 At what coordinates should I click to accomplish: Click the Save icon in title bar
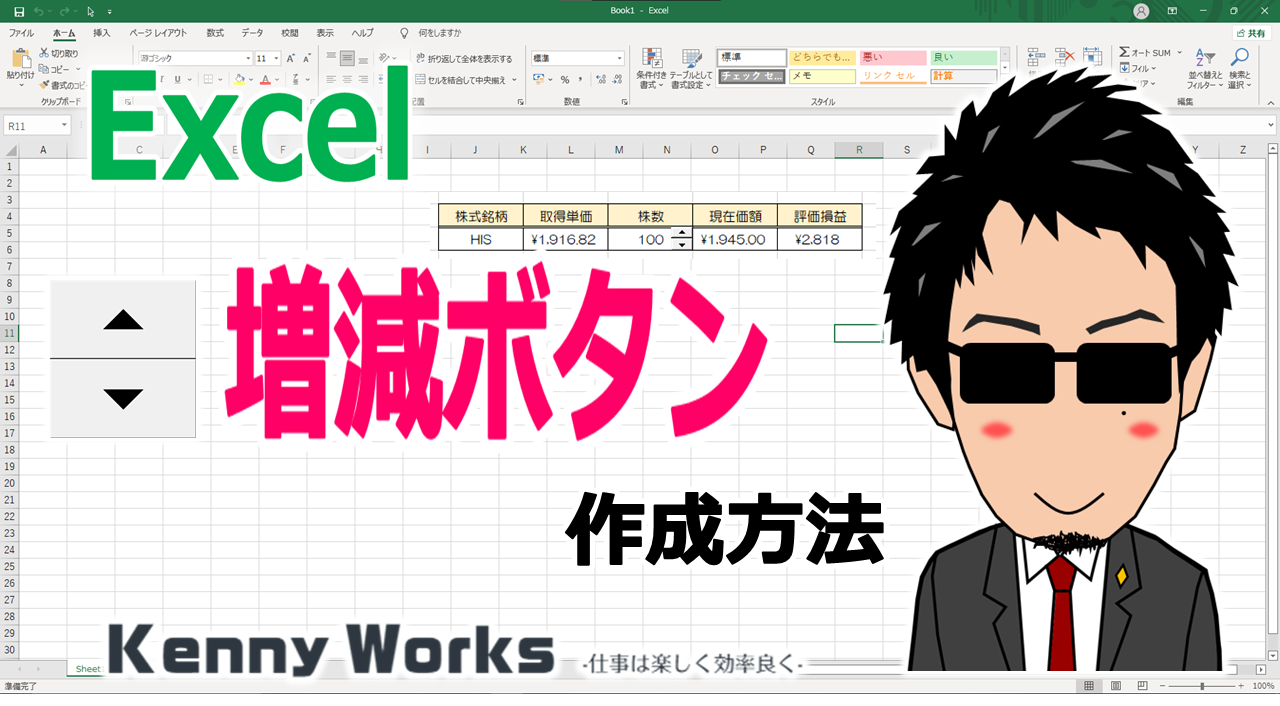(19, 11)
